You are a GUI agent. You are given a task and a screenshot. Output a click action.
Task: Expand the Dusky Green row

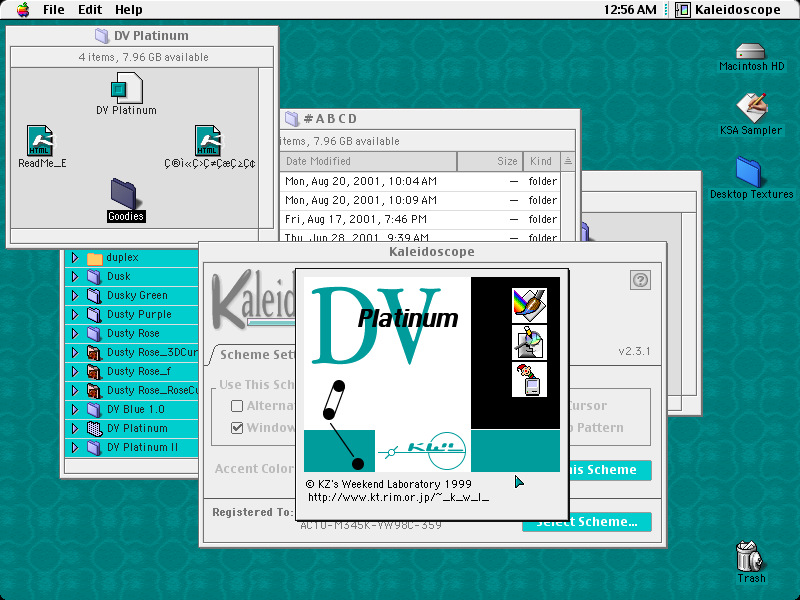75,295
